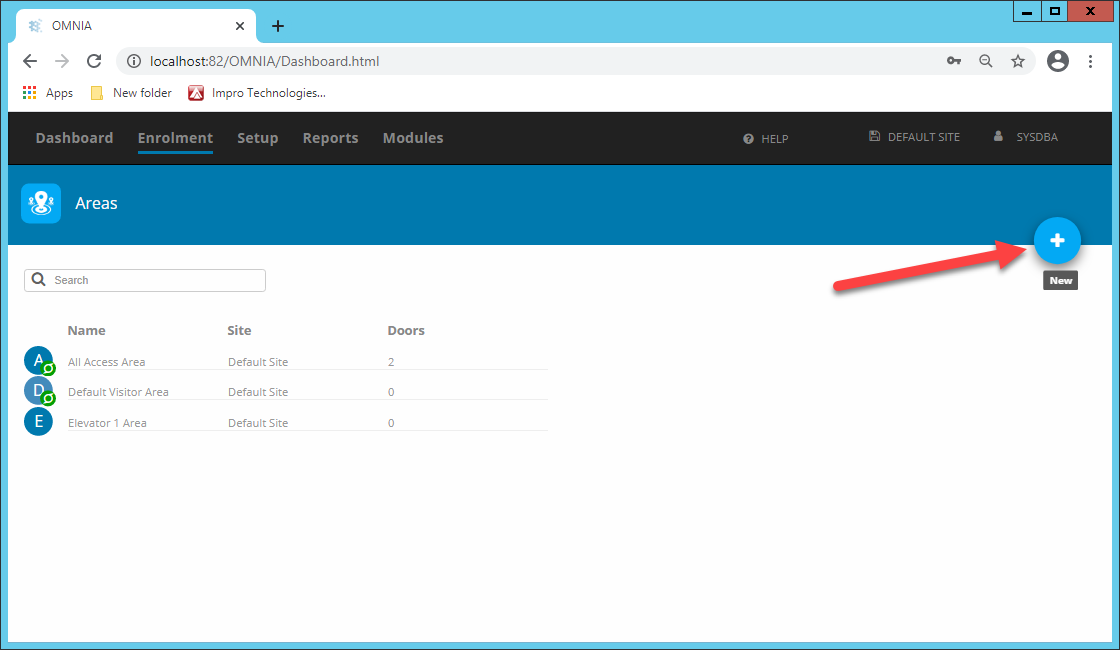The image size is (1120, 650).
Task: Click the SYSDBA user link
Action: (1036, 136)
